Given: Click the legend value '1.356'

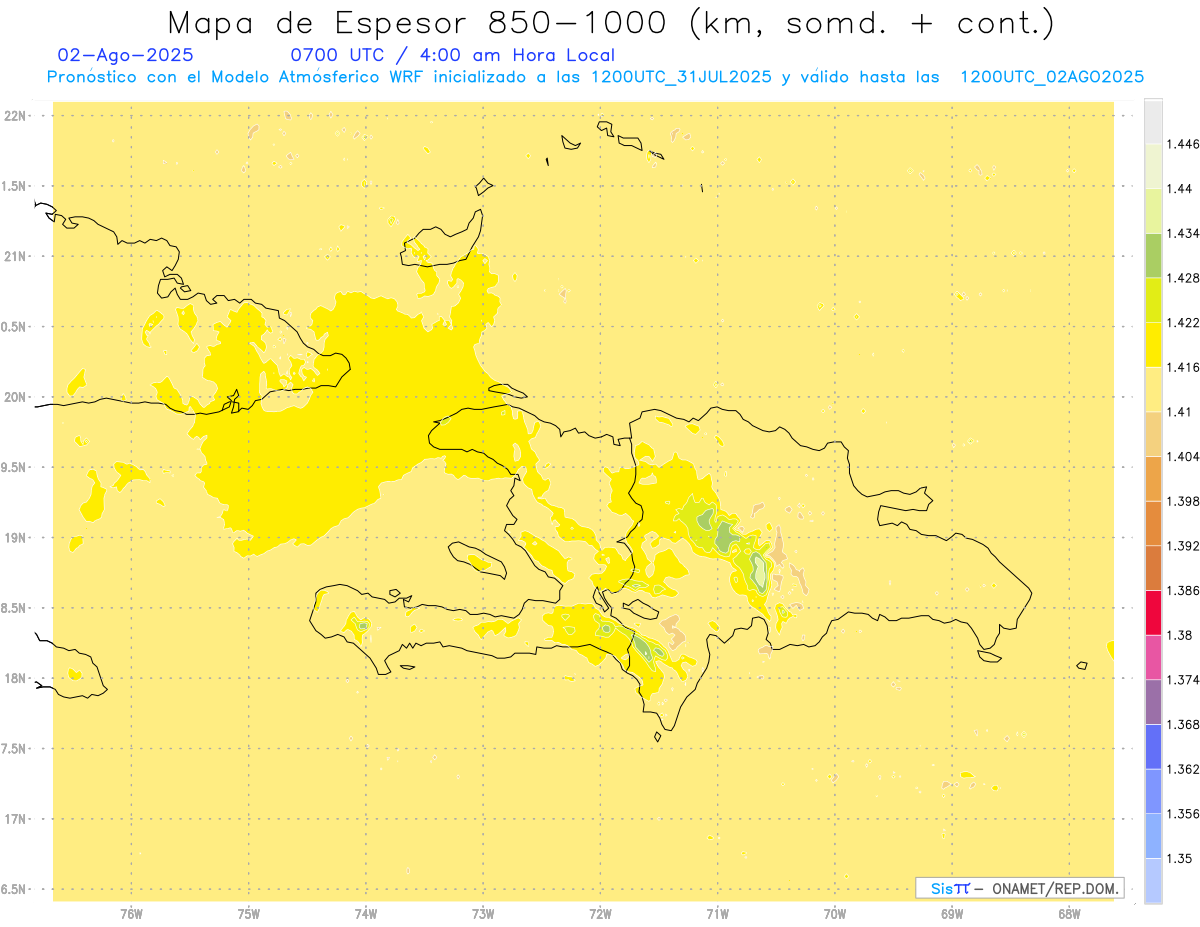Looking at the screenshot, I should (1184, 815).
